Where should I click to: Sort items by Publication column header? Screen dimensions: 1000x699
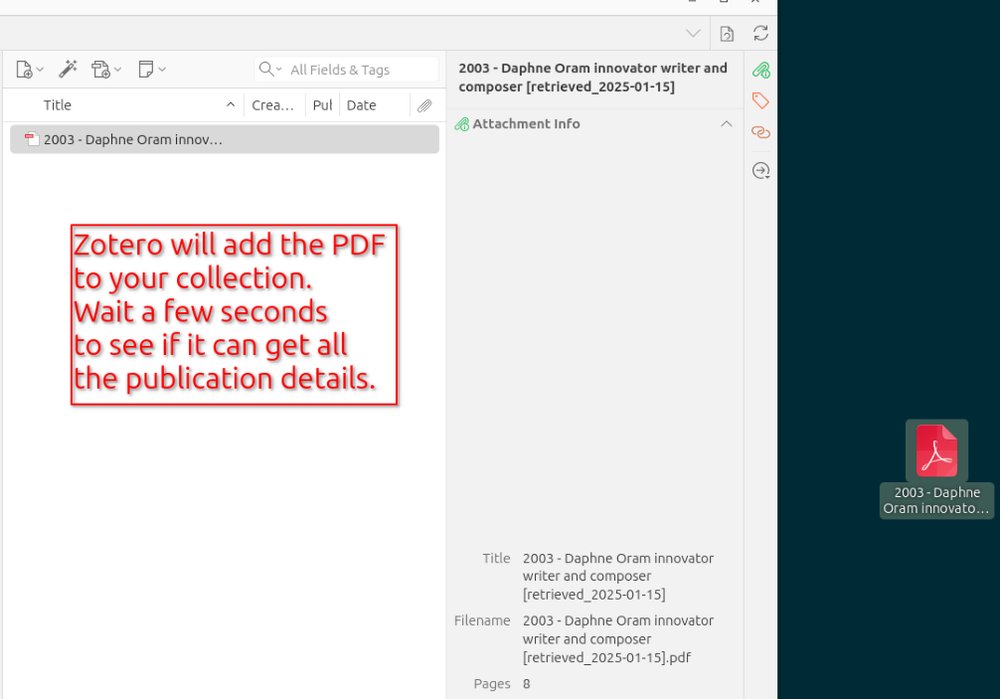[322, 105]
